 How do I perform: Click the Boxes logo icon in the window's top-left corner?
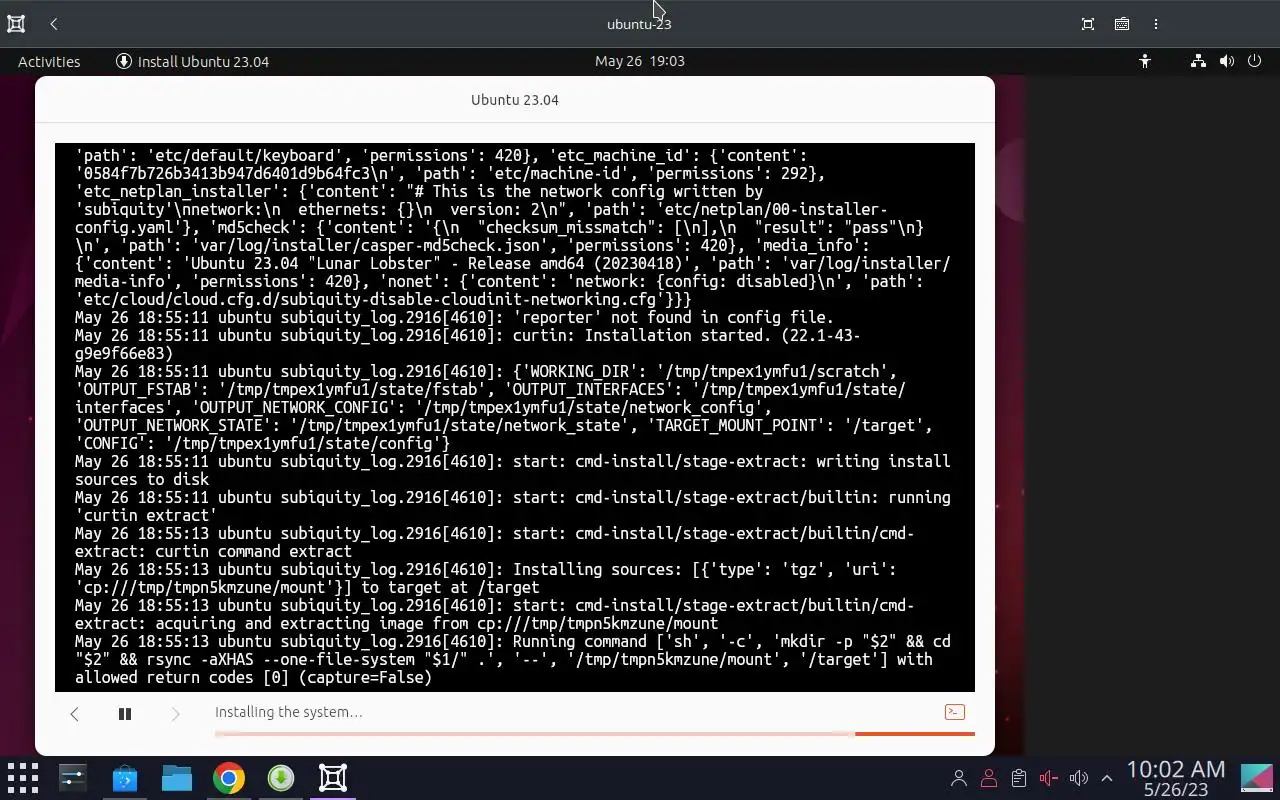16,24
